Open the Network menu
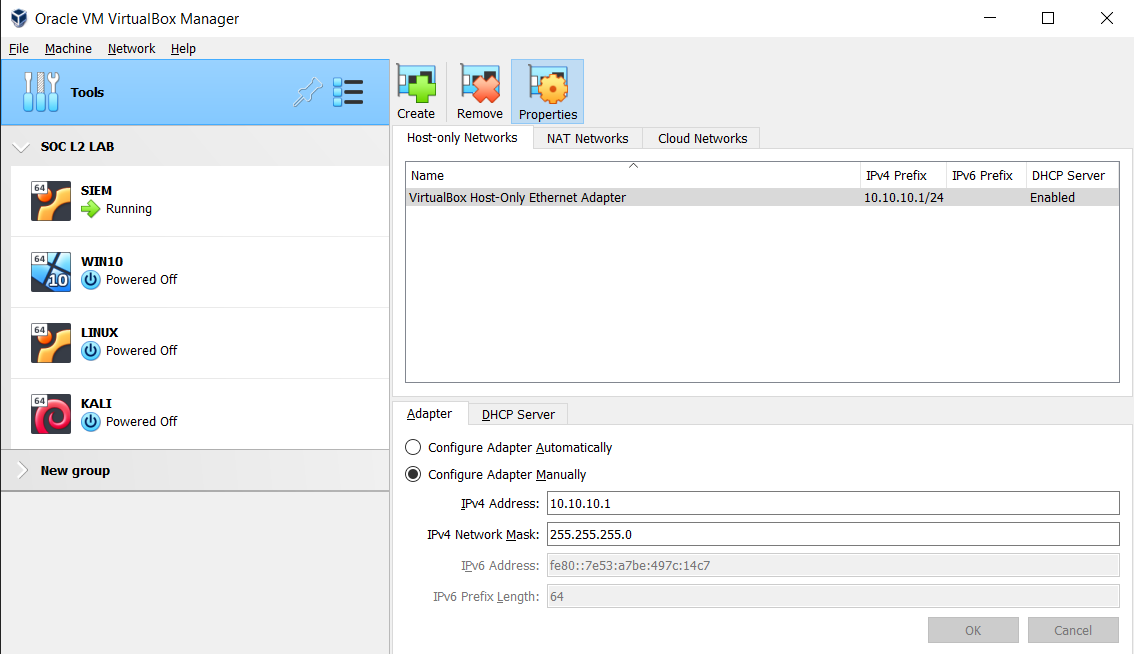Screen dimensions: 1134x654 [131, 48]
